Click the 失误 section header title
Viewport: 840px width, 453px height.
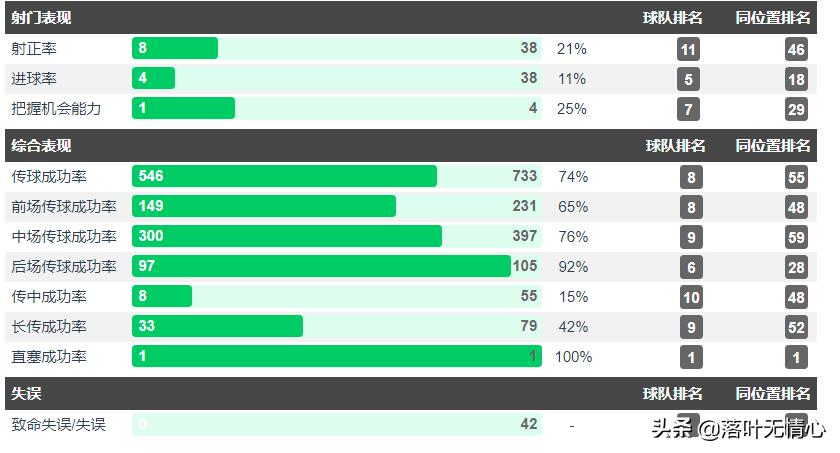click(26, 393)
